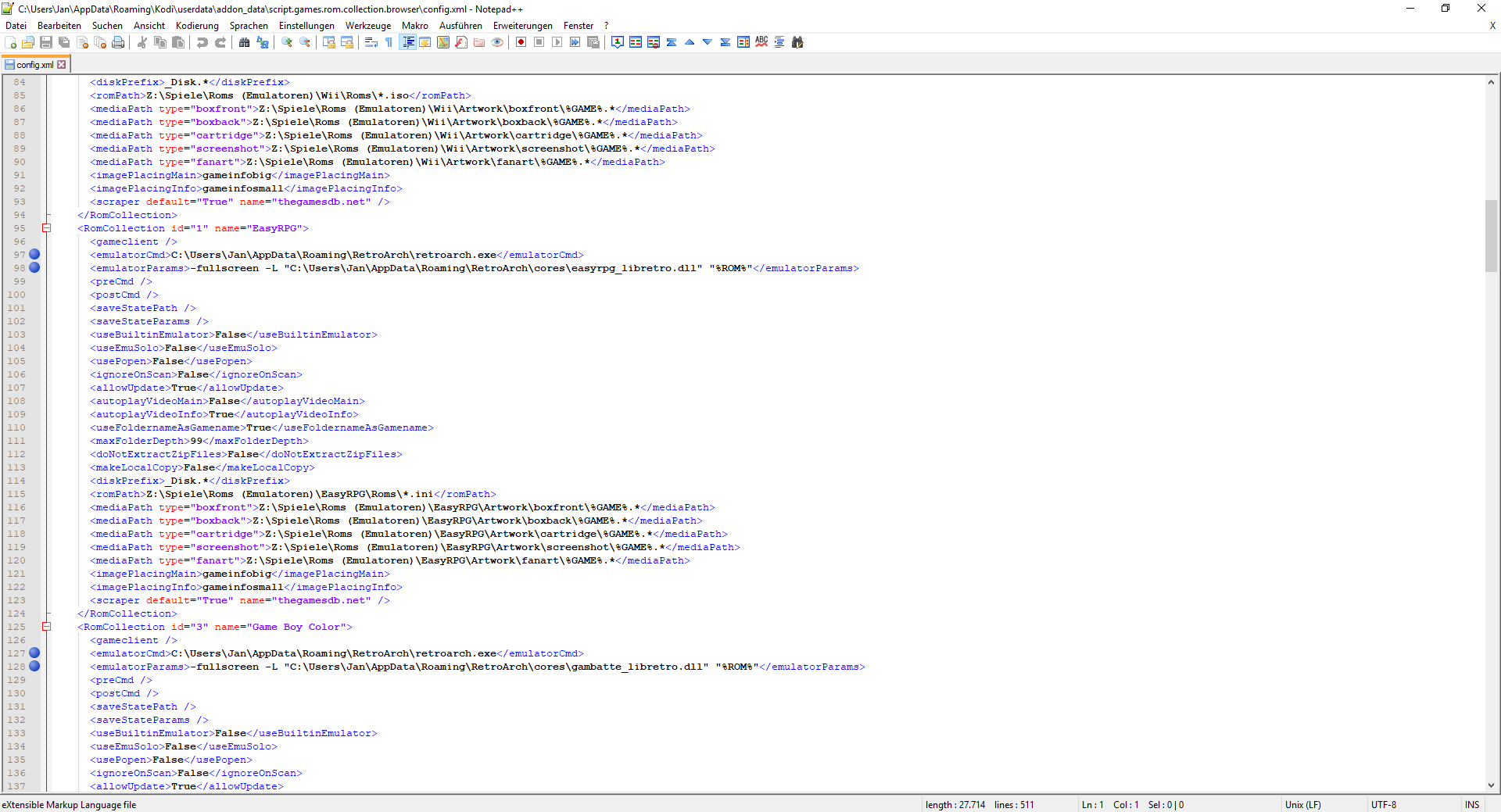This screenshot has height=812, width=1501.
Task: Click UTF-8 in the status bar
Action: [x=1382, y=804]
